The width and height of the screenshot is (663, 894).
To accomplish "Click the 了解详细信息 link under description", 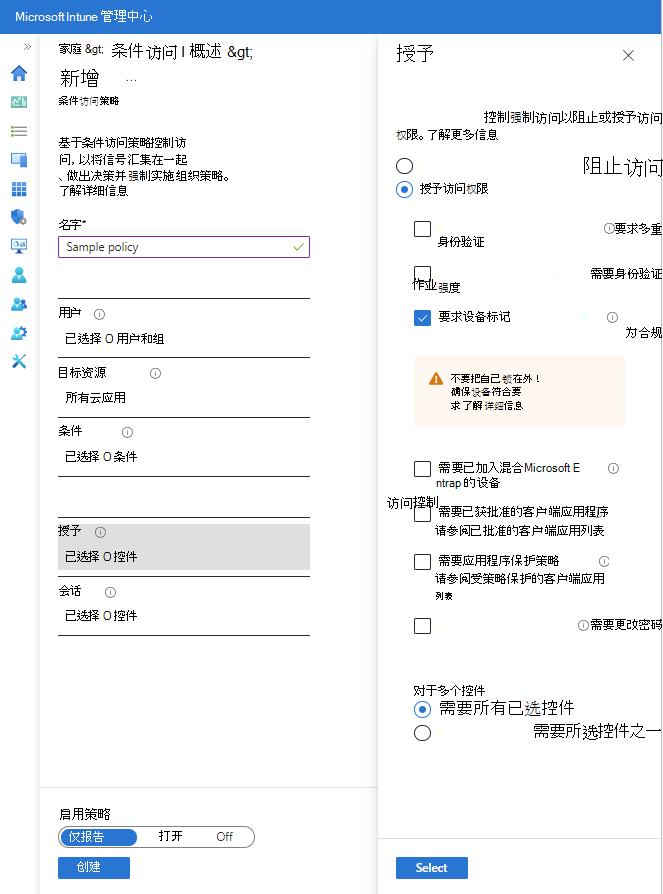I will coord(93,190).
